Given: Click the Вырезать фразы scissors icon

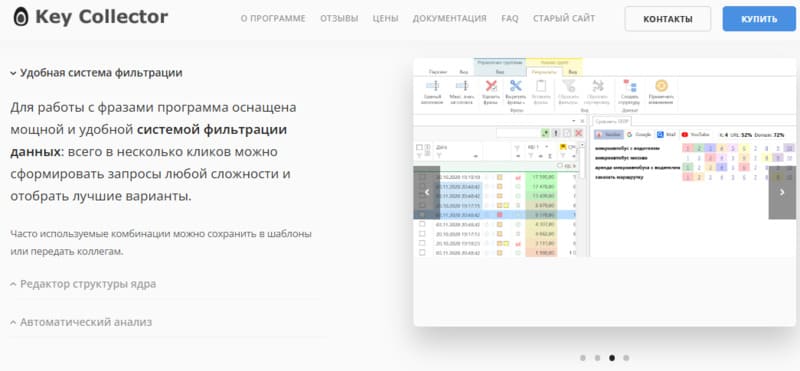Looking at the screenshot, I should pyautogui.click(x=516, y=86).
